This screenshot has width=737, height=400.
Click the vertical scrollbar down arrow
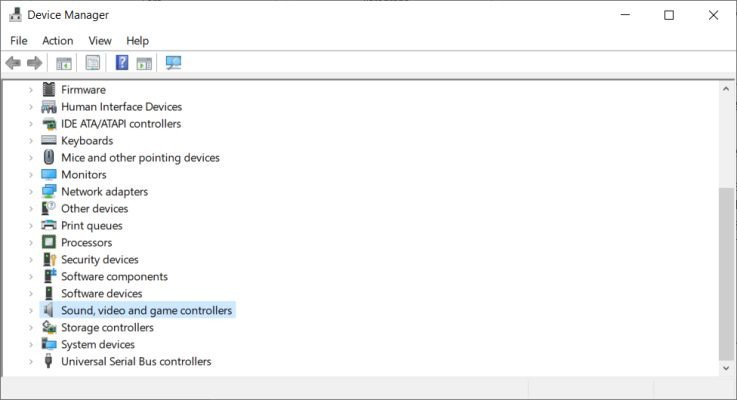726,368
